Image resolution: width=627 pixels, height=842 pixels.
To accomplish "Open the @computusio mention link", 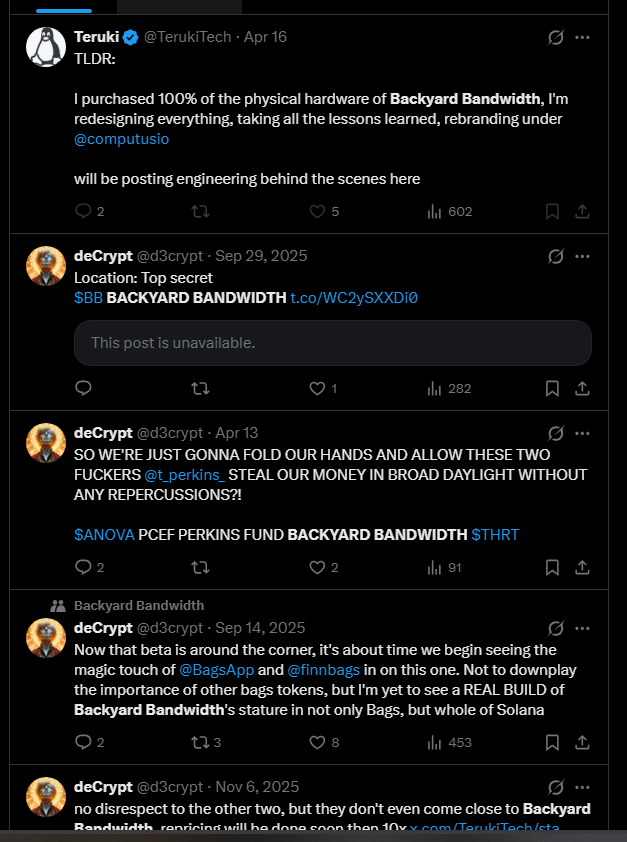I will (121, 139).
